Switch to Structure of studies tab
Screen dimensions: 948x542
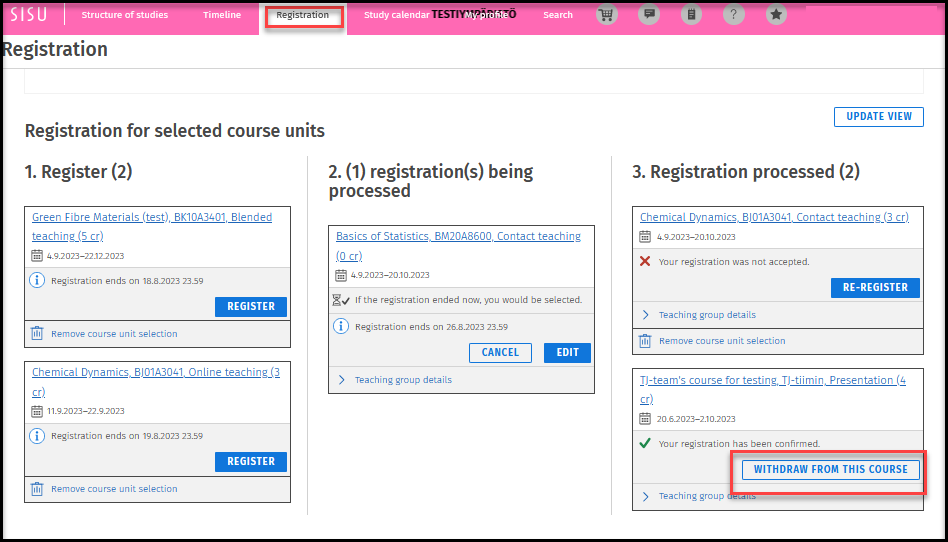click(x=125, y=15)
